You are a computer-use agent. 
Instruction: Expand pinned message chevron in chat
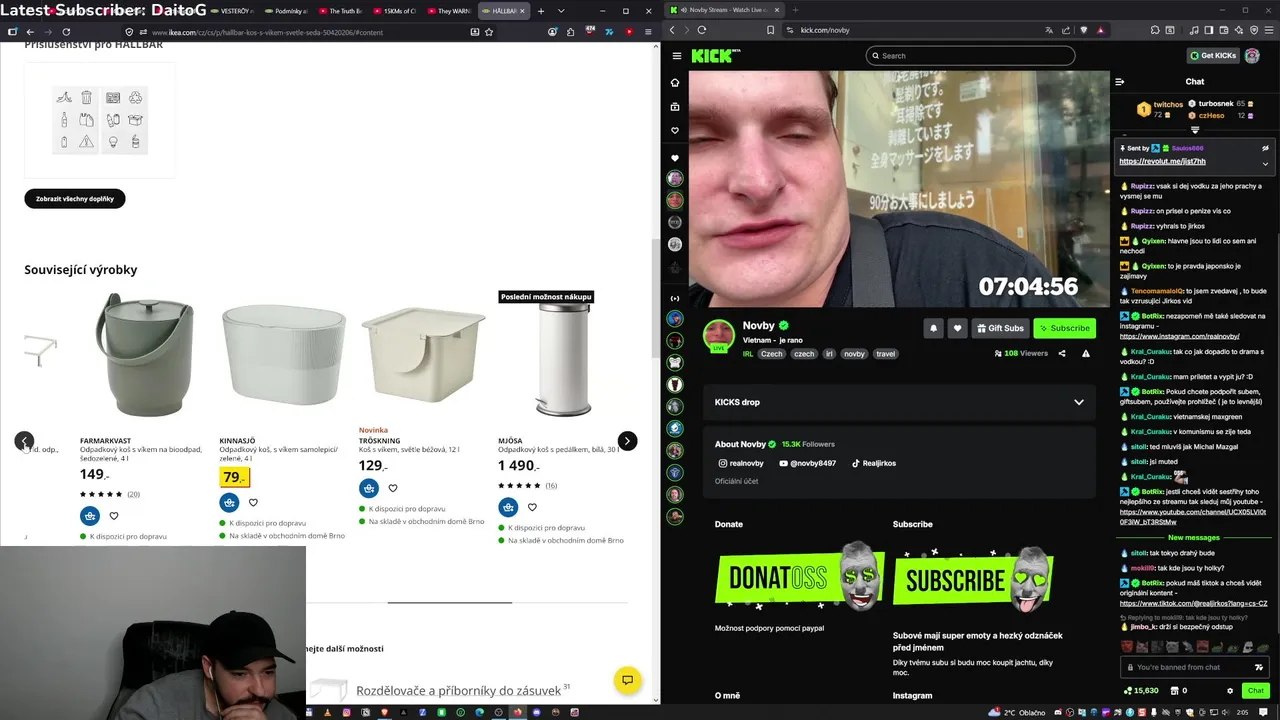[1265, 163]
